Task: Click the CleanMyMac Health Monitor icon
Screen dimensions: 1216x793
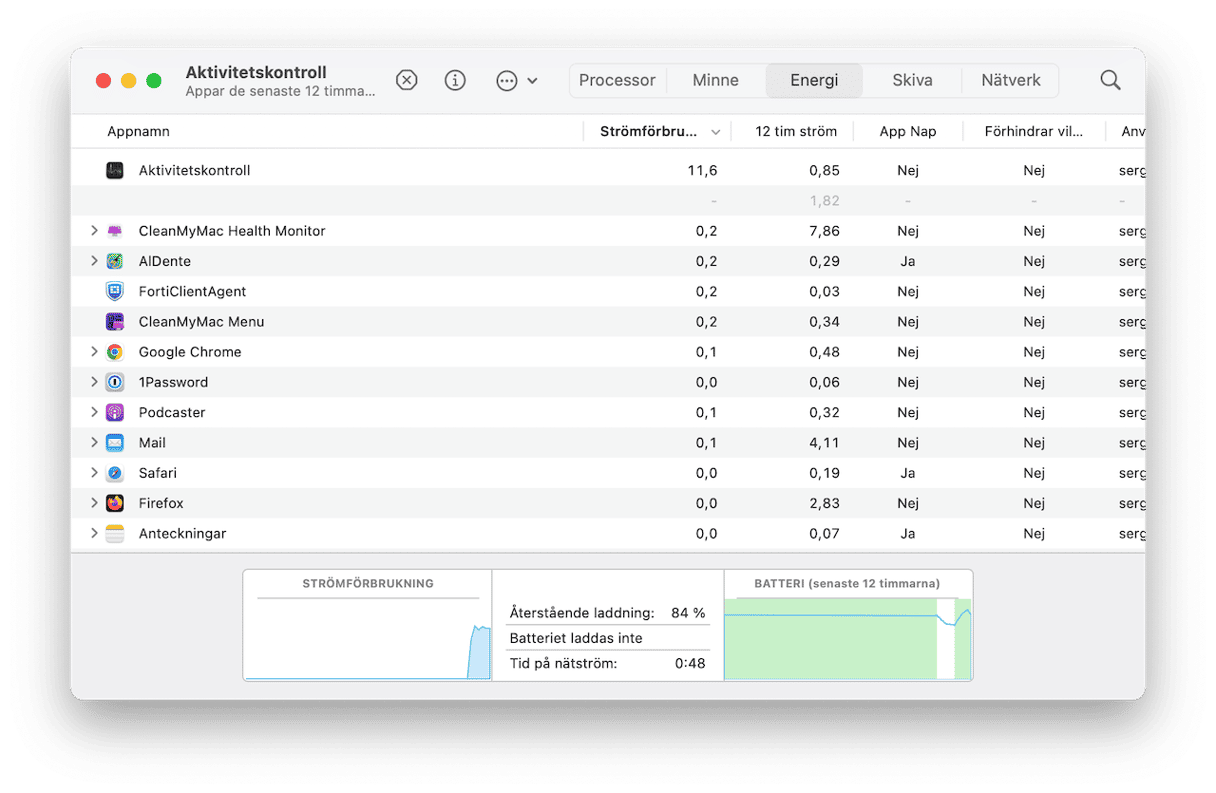Action: [x=115, y=231]
